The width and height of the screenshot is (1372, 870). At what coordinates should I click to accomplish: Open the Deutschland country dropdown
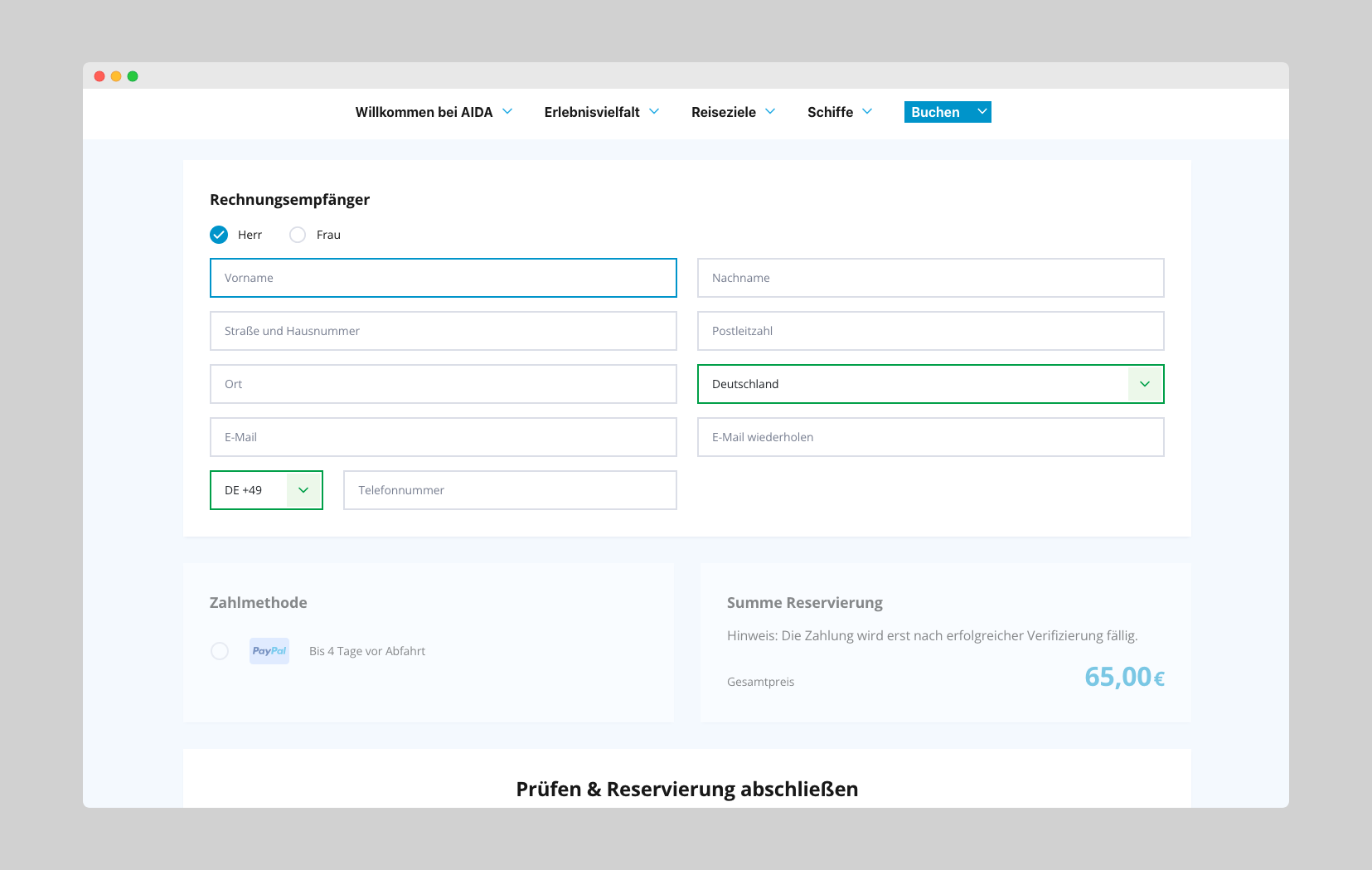(x=931, y=384)
